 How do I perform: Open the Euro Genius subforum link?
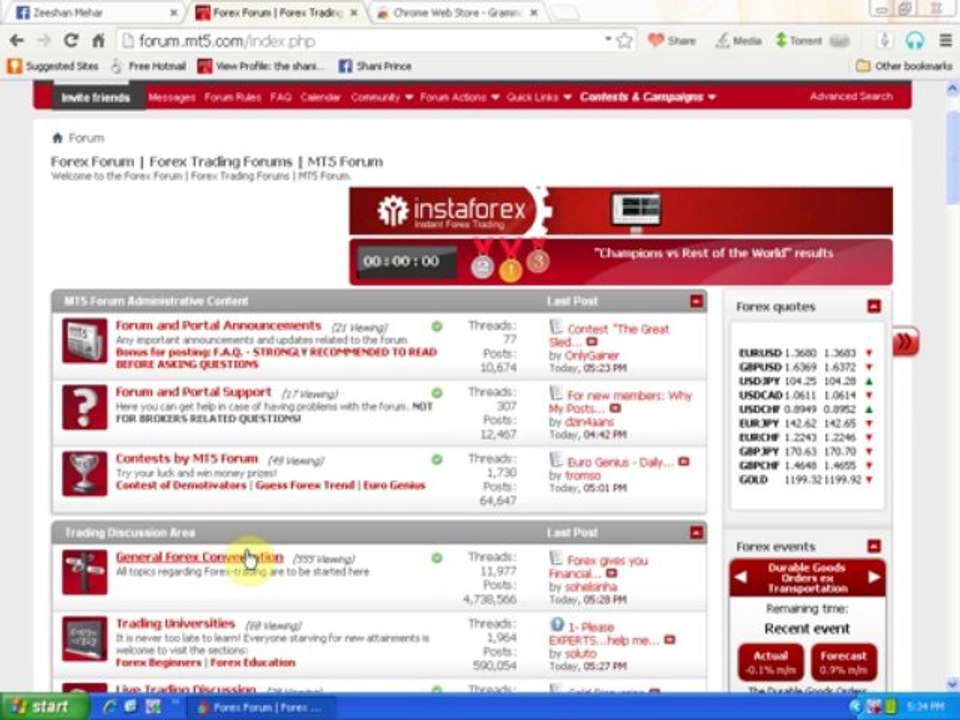pos(394,485)
